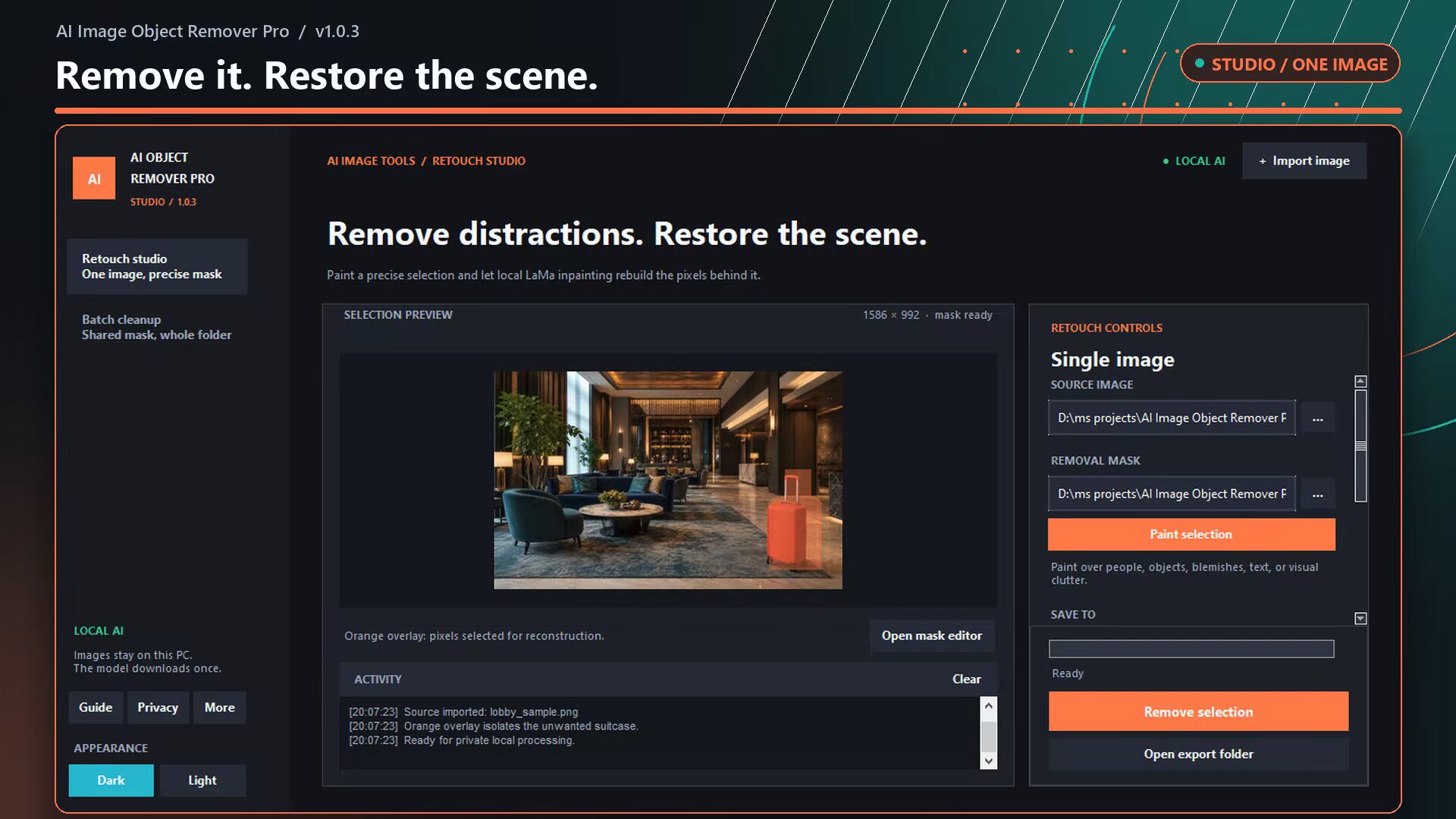Click the 'RETOUCH CONTROLS' heading
1456x819 pixels.
pyautogui.click(x=1106, y=328)
